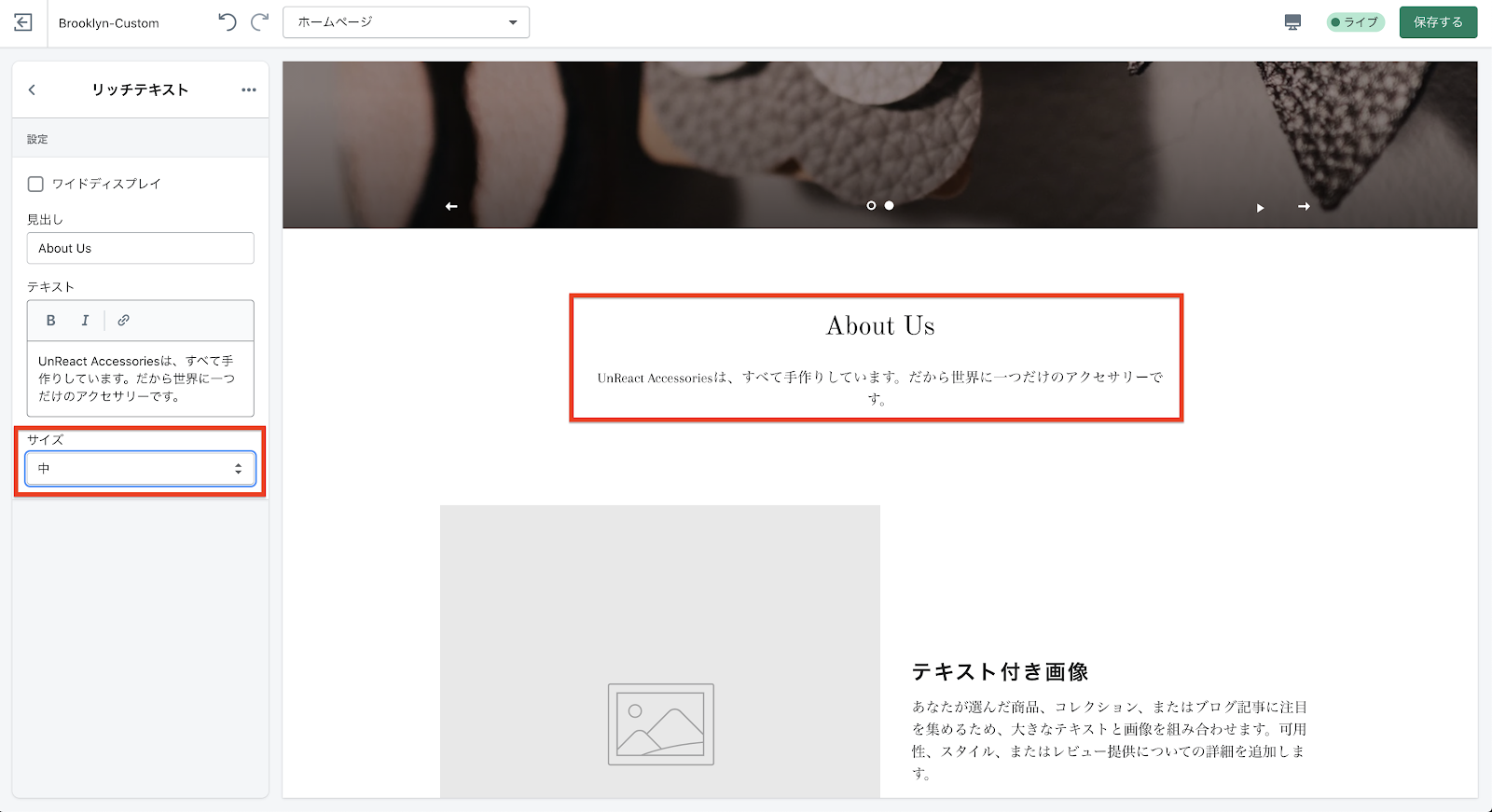Click the redo arrow icon

click(x=260, y=22)
